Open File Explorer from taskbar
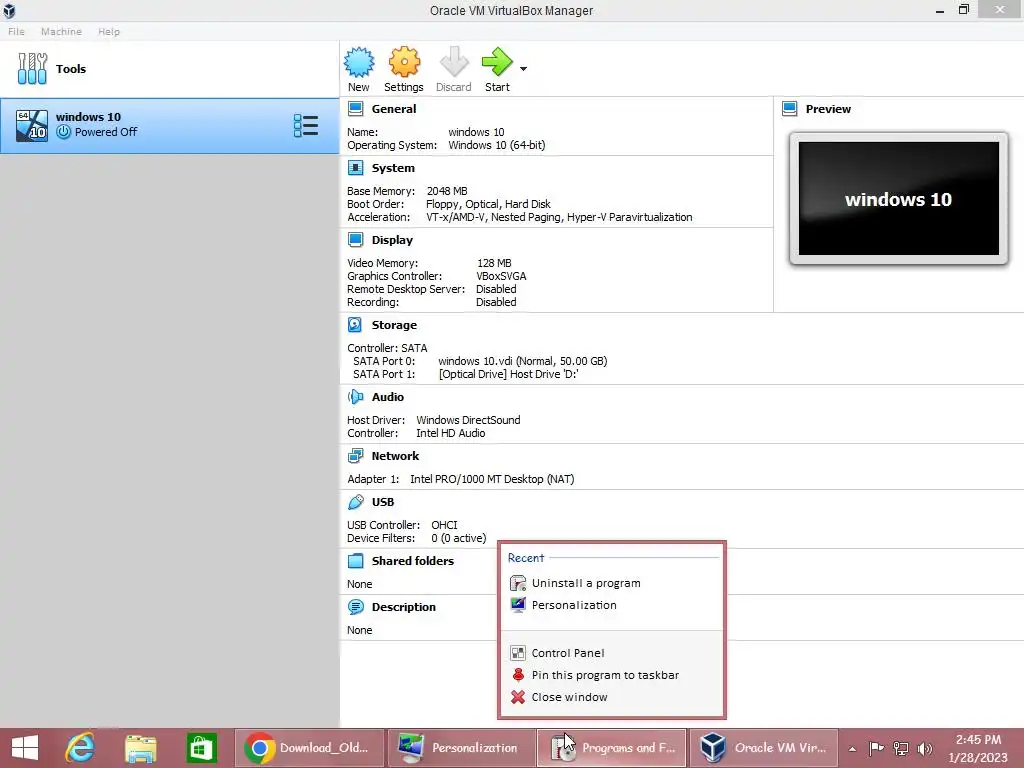The image size is (1024, 768). click(140, 748)
